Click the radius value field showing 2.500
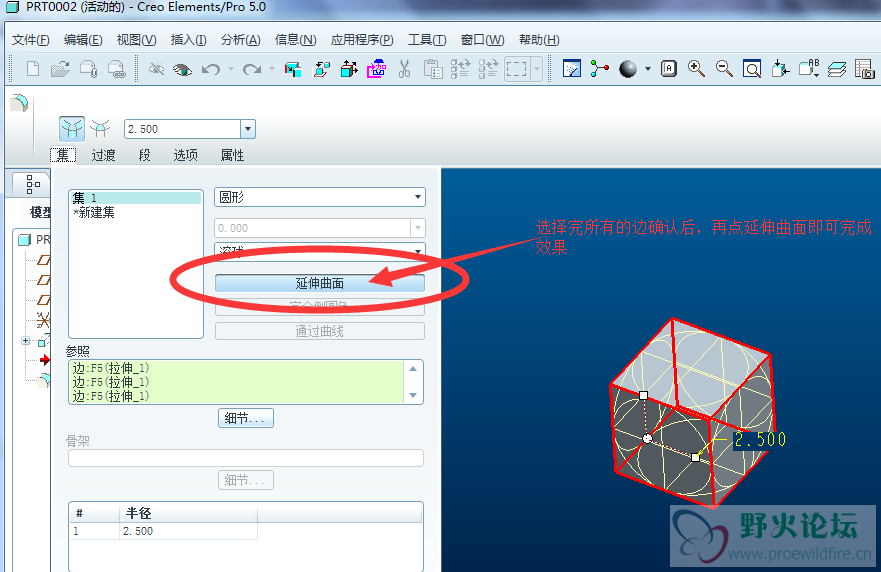881x572 pixels. pos(183,129)
